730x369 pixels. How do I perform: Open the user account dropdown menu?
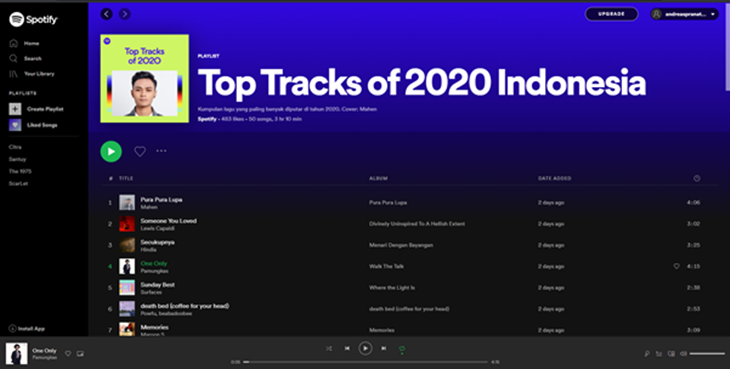pyautogui.click(x=684, y=14)
